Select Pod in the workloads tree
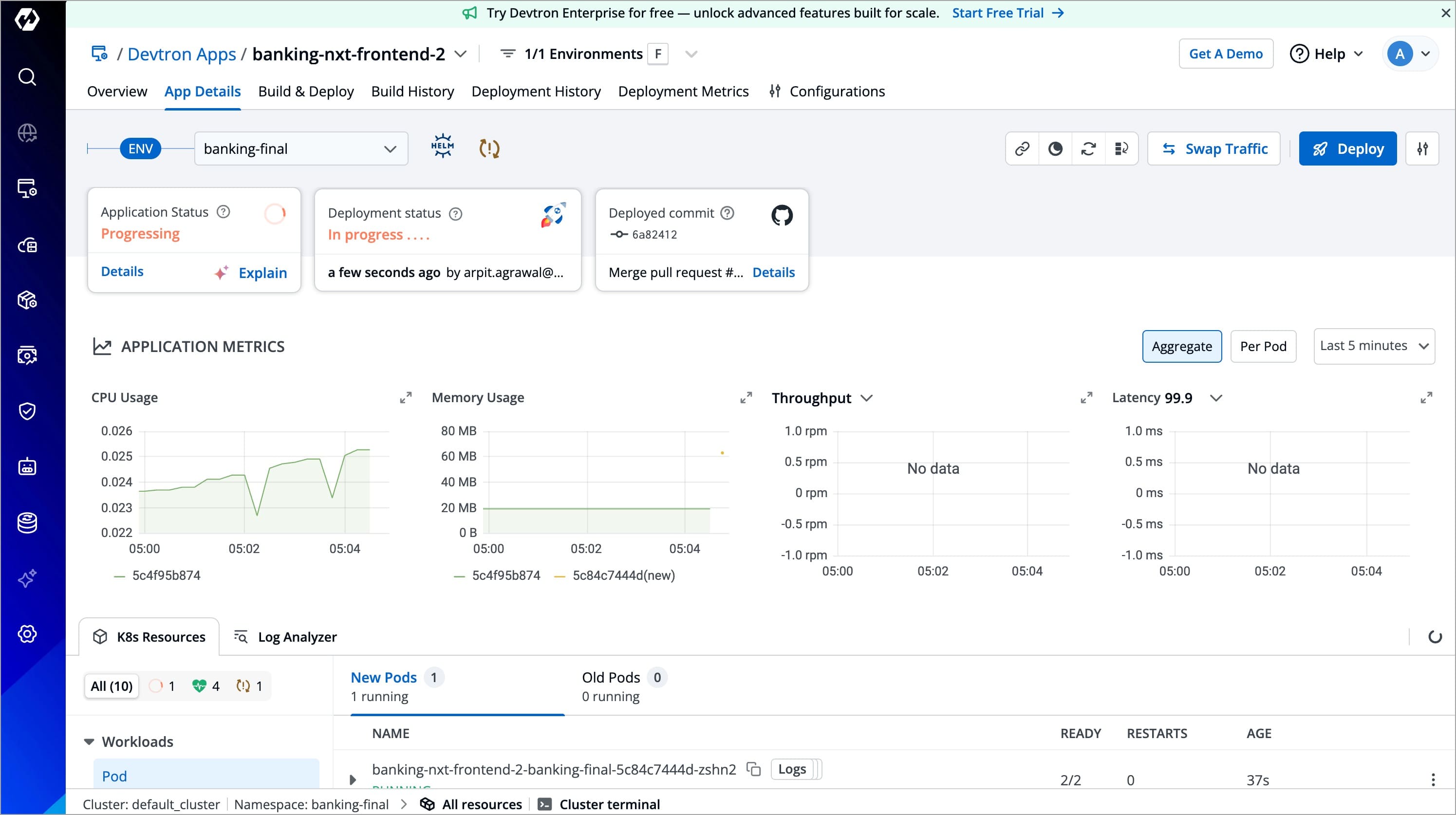This screenshot has height=815, width=1456. pyautogui.click(x=114, y=776)
